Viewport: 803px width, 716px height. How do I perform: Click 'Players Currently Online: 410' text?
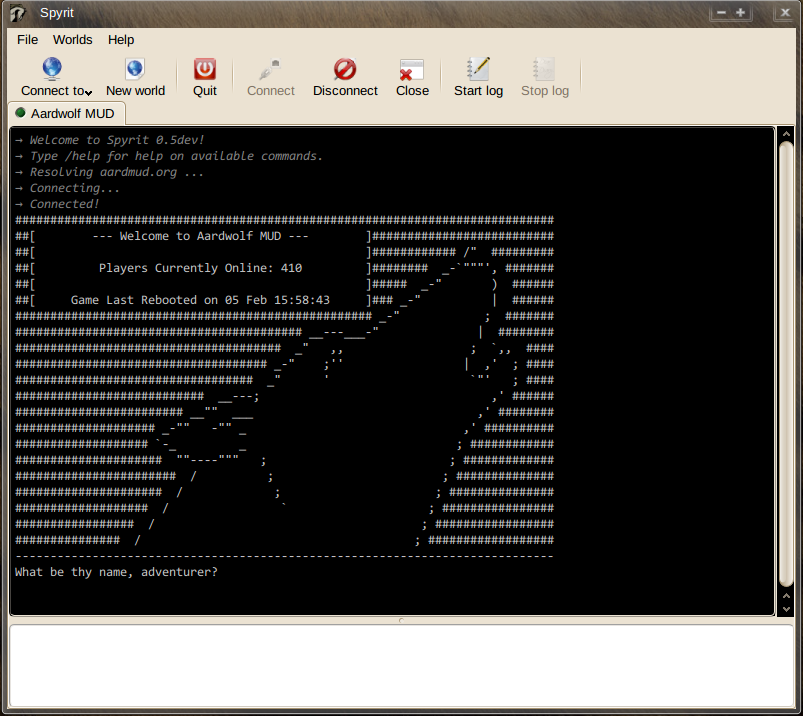tap(200, 268)
